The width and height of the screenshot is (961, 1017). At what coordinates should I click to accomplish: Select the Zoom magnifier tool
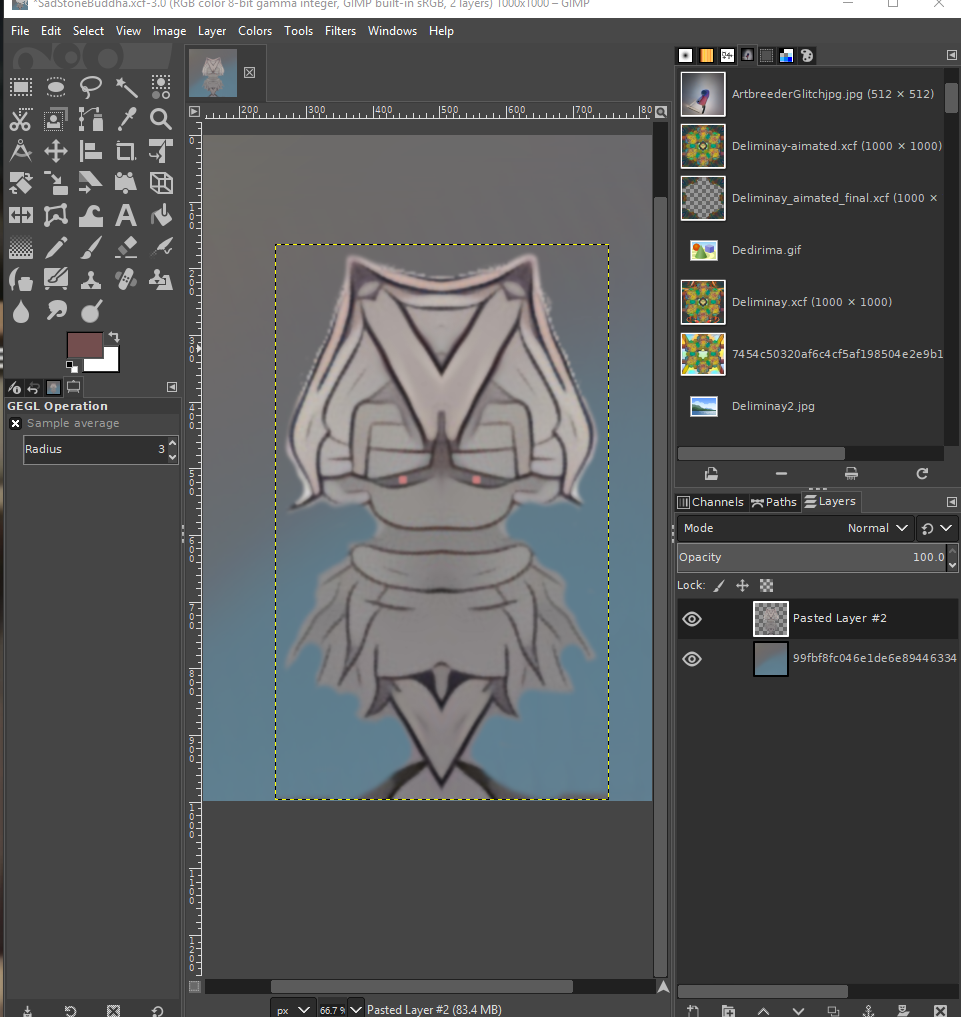point(161,119)
